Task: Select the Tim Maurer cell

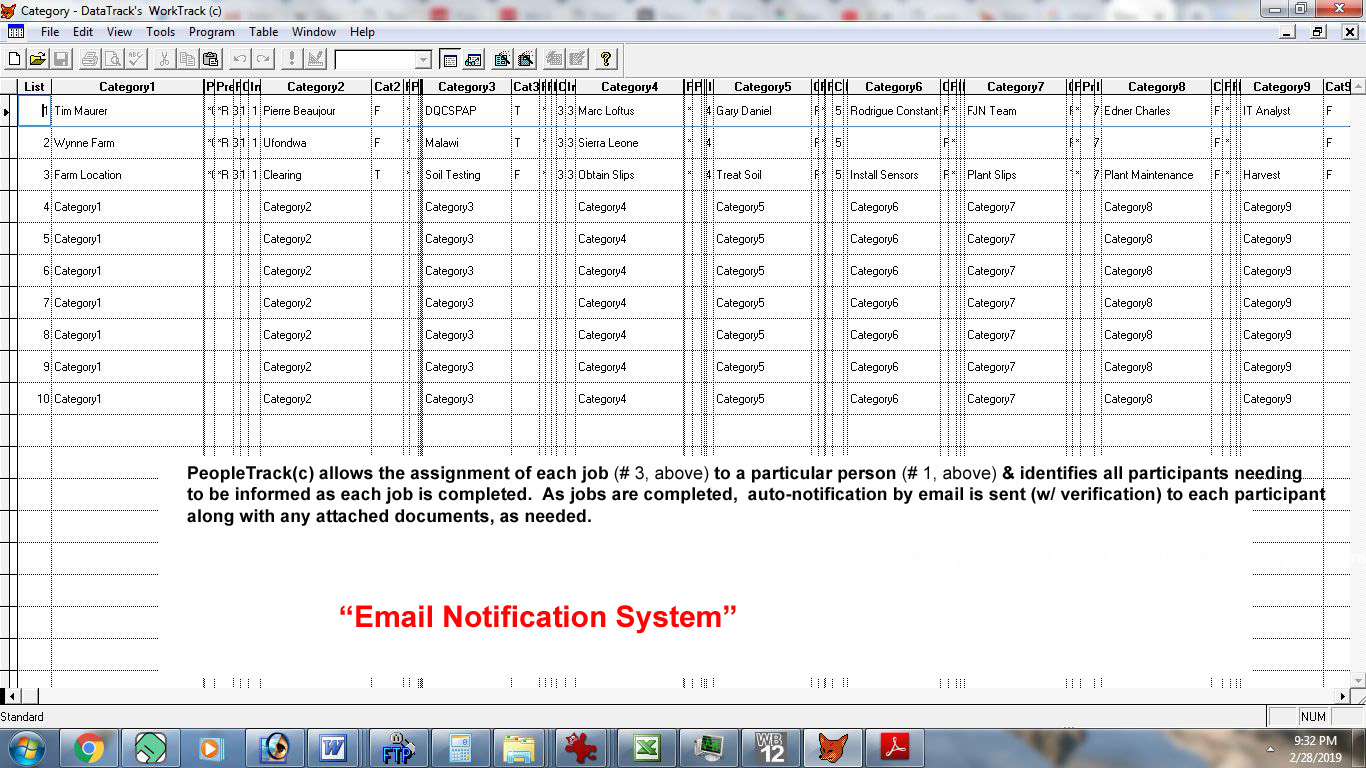Action: pos(126,111)
